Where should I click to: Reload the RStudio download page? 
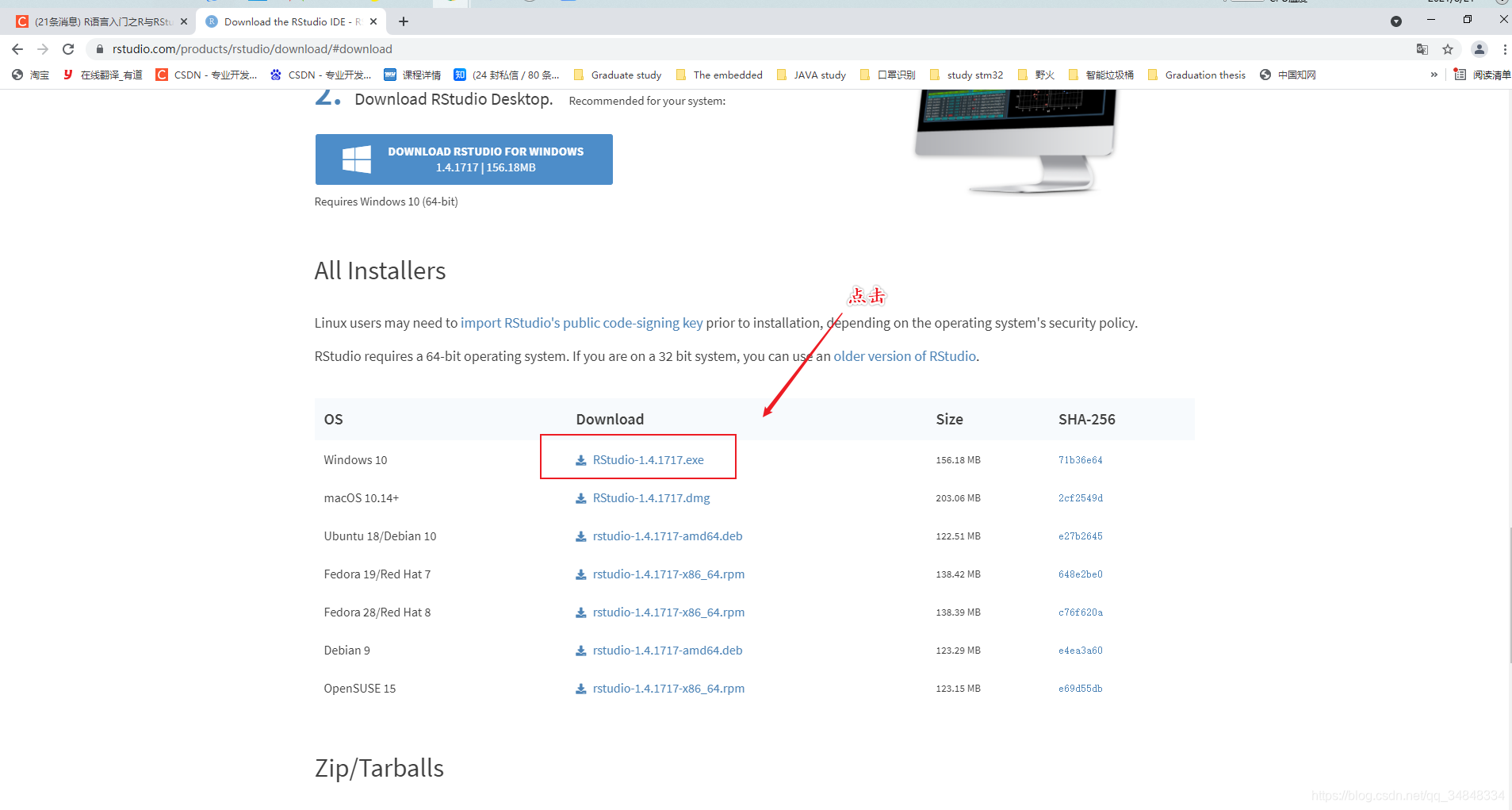pyautogui.click(x=68, y=49)
